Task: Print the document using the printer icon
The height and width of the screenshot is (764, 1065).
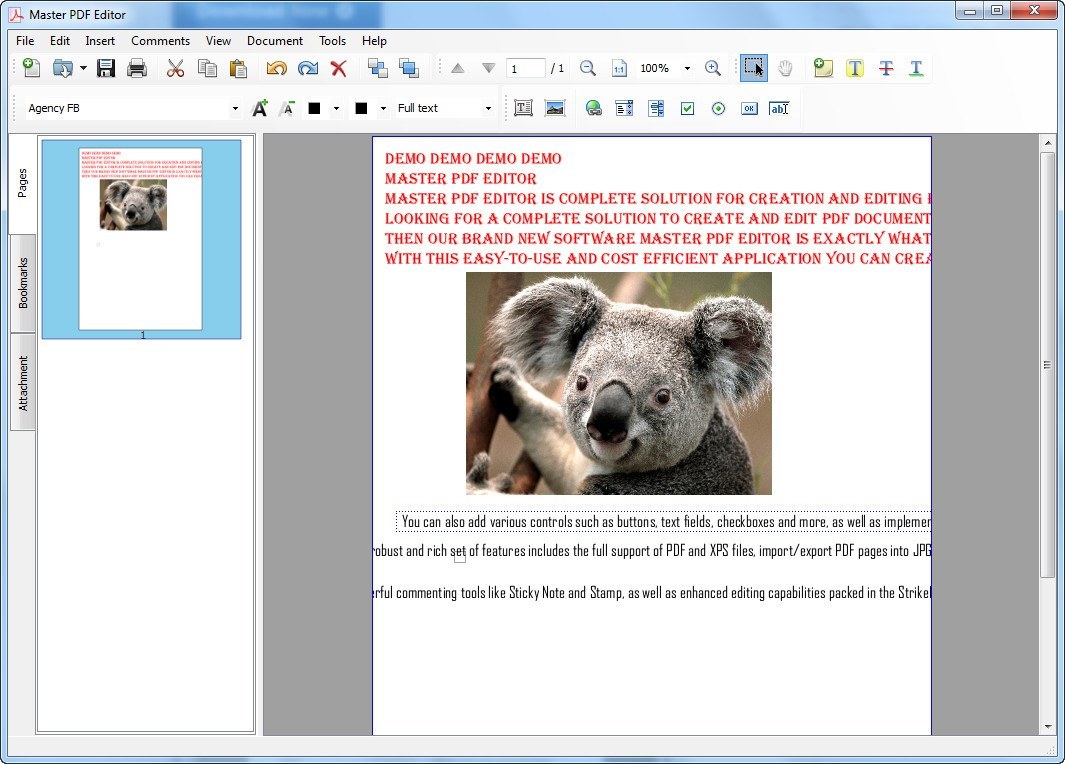Action: [137, 68]
